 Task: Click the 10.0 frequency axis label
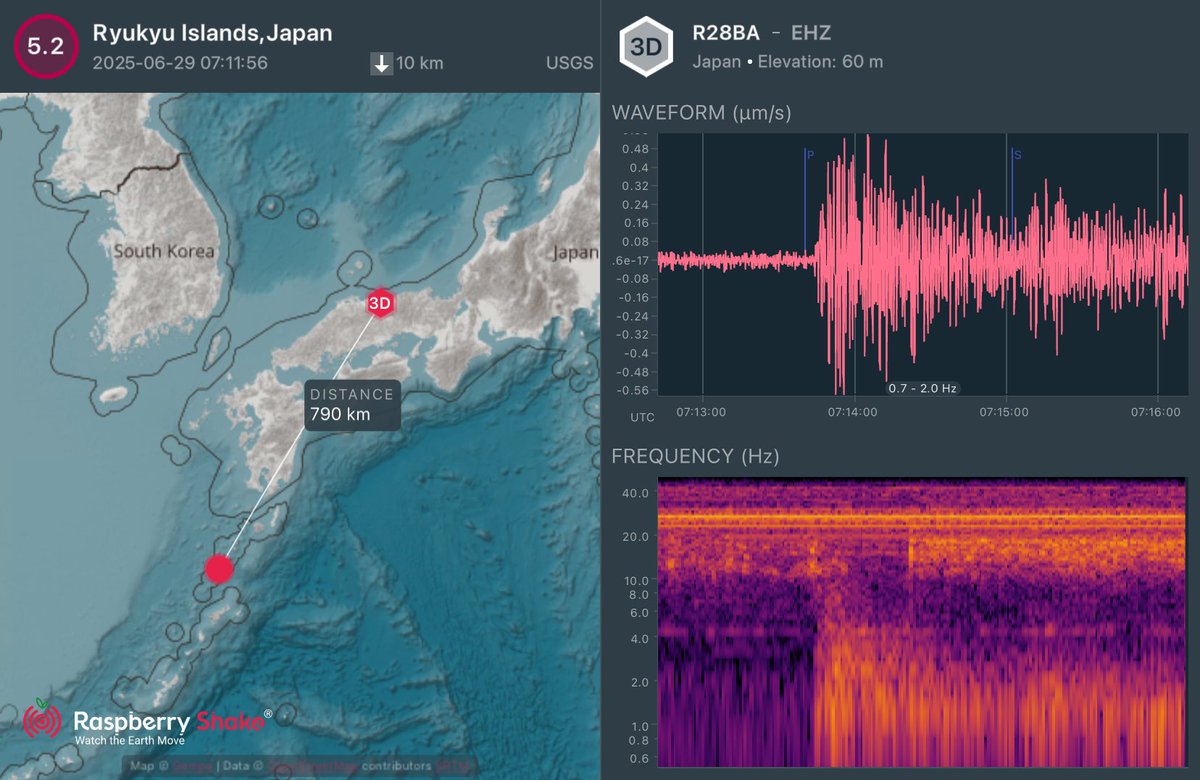(637, 581)
